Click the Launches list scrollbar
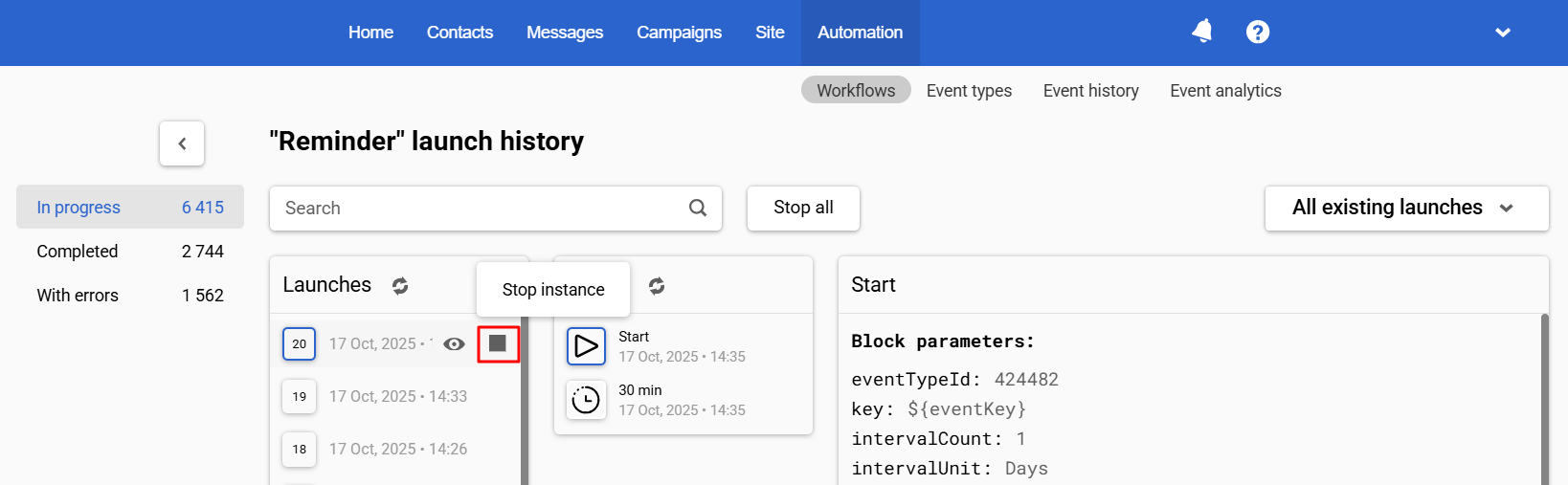This screenshot has height=485, width=1568. click(x=525, y=400)
